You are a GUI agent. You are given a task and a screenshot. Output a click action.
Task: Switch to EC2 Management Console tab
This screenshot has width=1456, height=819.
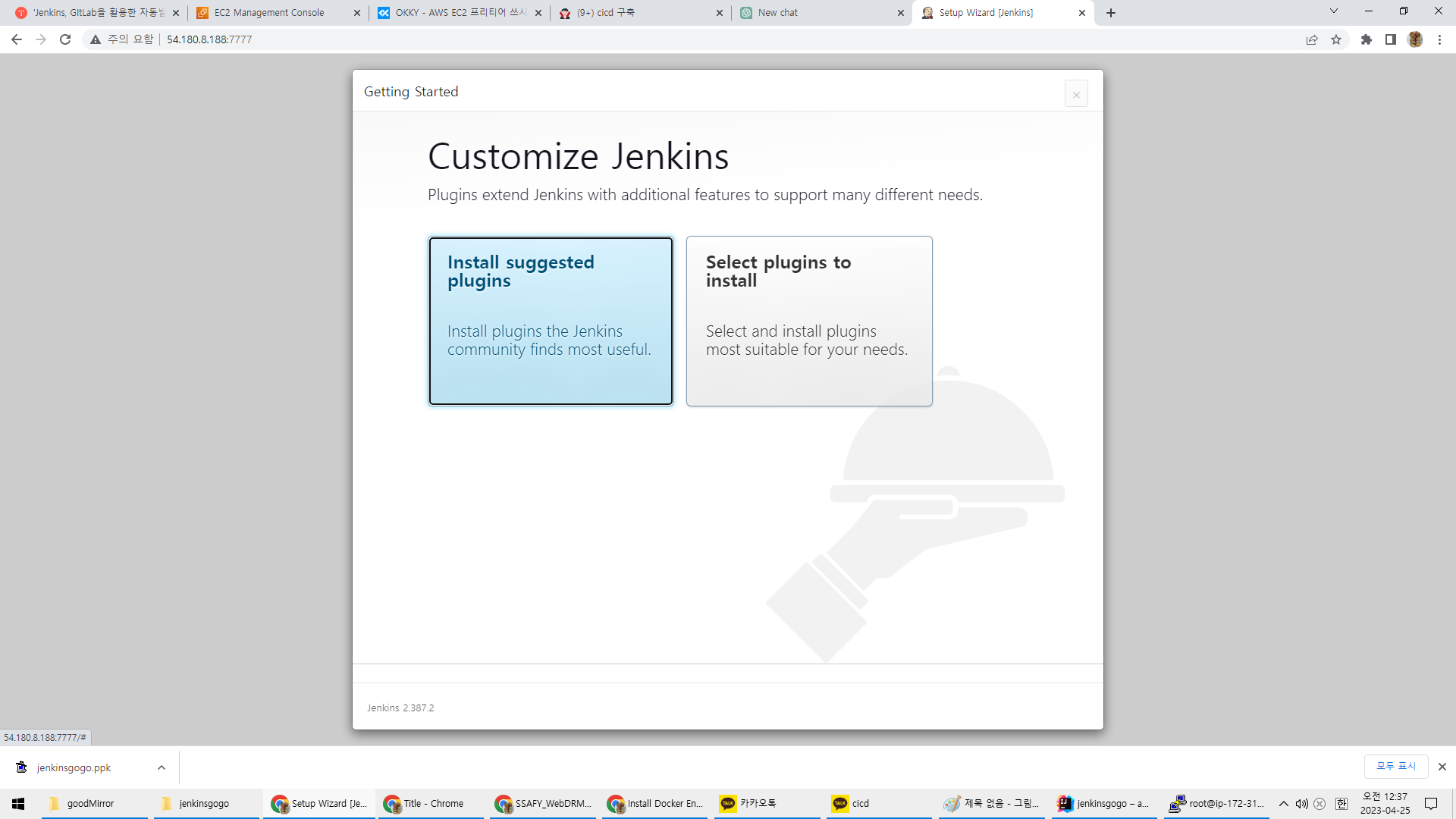[269, 13]
